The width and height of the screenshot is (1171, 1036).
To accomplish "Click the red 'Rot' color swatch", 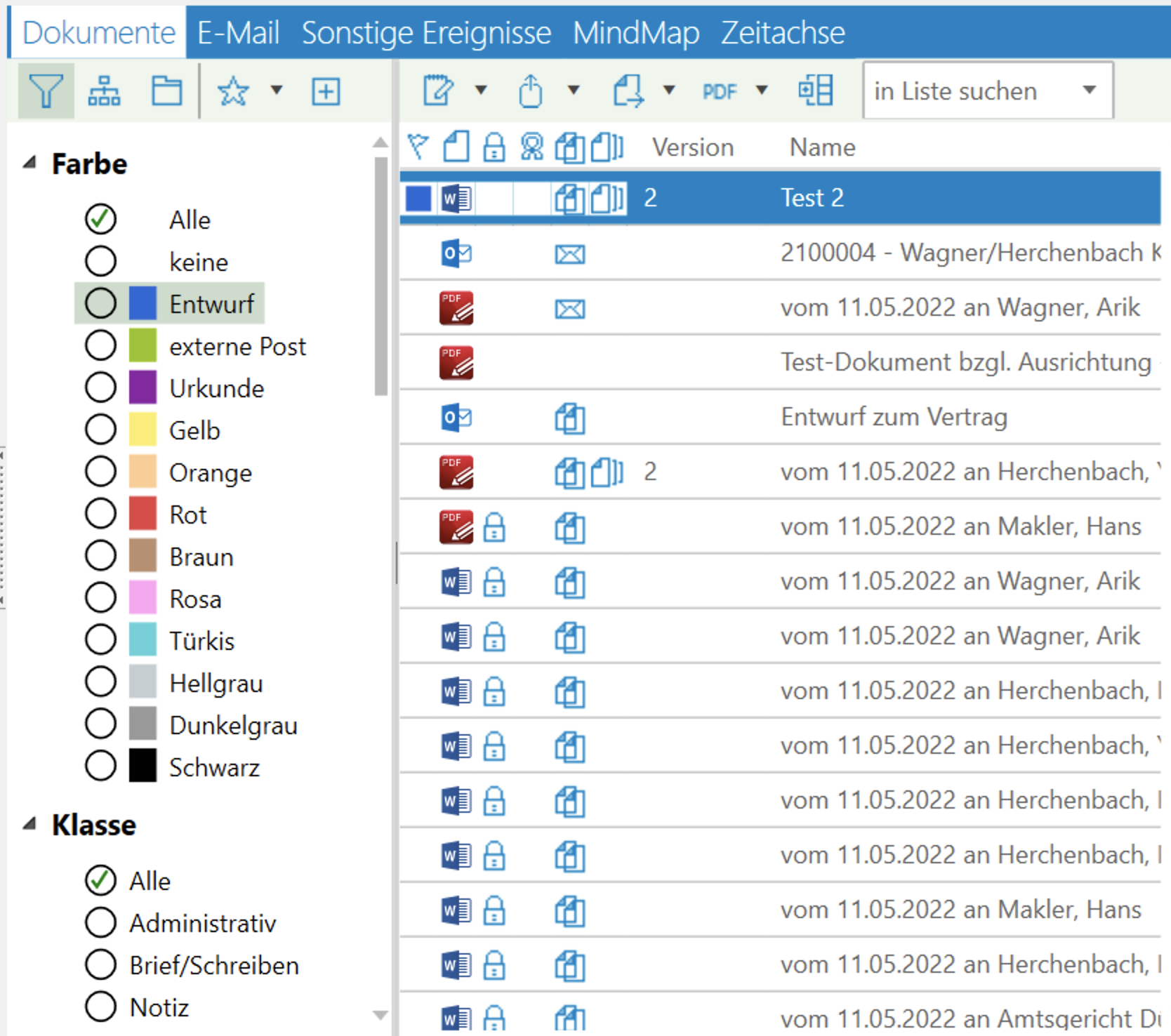I will (x=143, y=514).
